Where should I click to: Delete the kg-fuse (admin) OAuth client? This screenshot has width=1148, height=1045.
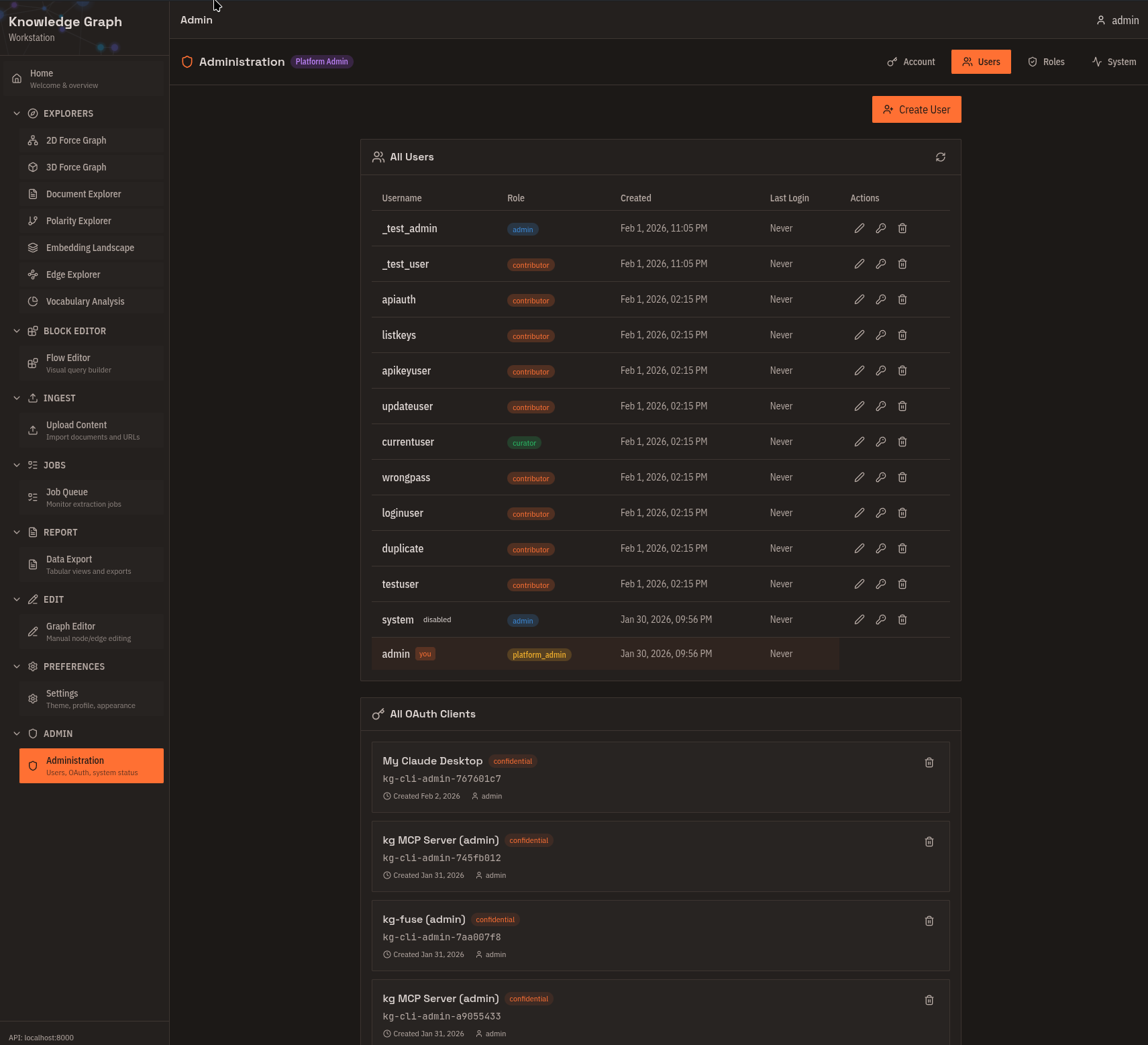(x=929, y=921)
